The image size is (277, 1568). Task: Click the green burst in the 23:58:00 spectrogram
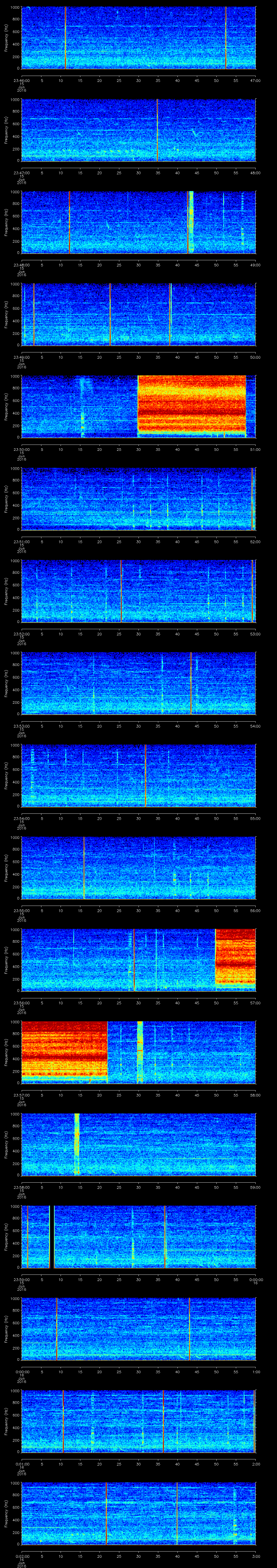tap(77, 1144)
